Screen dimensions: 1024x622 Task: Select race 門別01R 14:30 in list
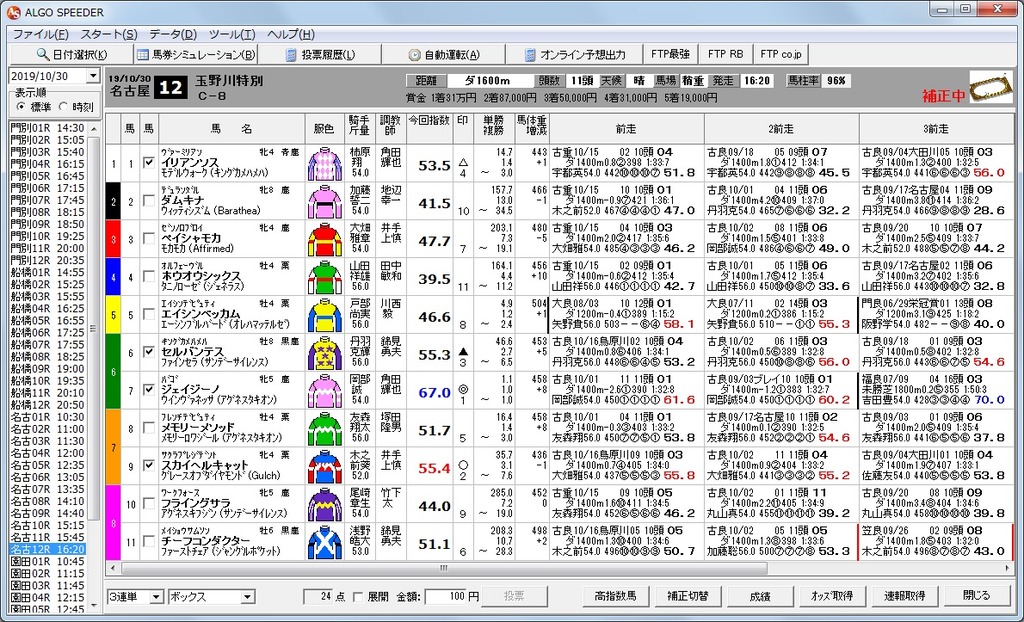[48, 129]
